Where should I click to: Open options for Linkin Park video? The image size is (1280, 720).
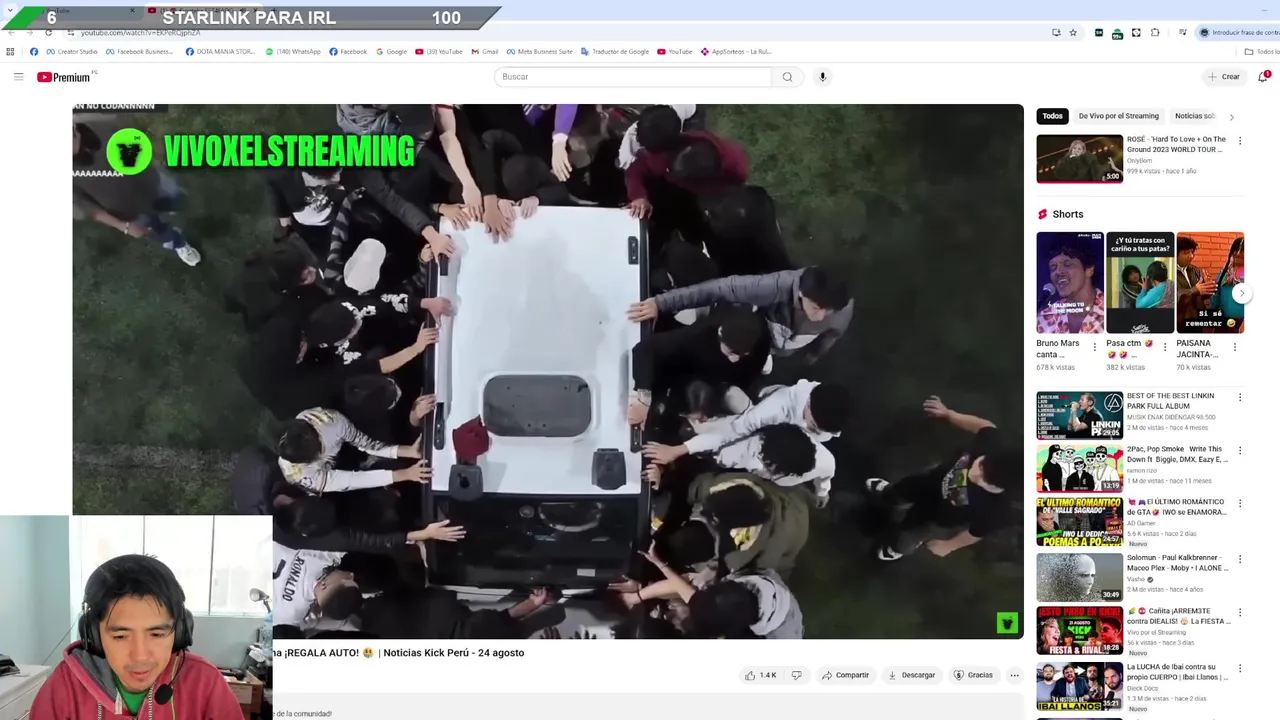pyautogui.click(x=1240, y=397)
